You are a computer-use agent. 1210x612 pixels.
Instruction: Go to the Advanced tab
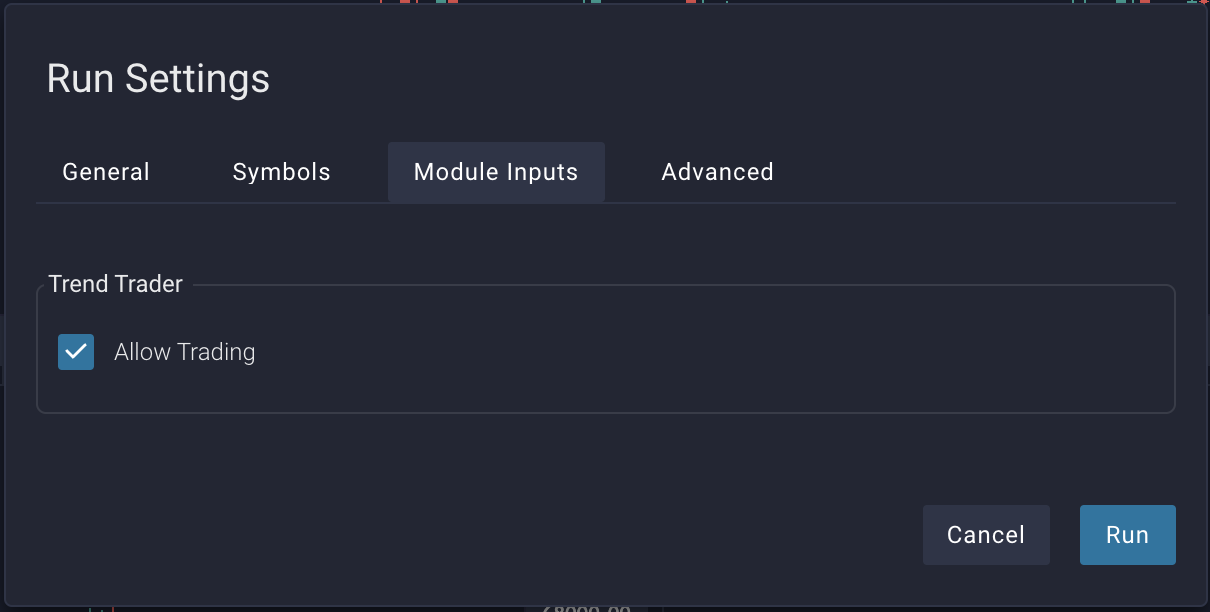[x=717, y=172]
